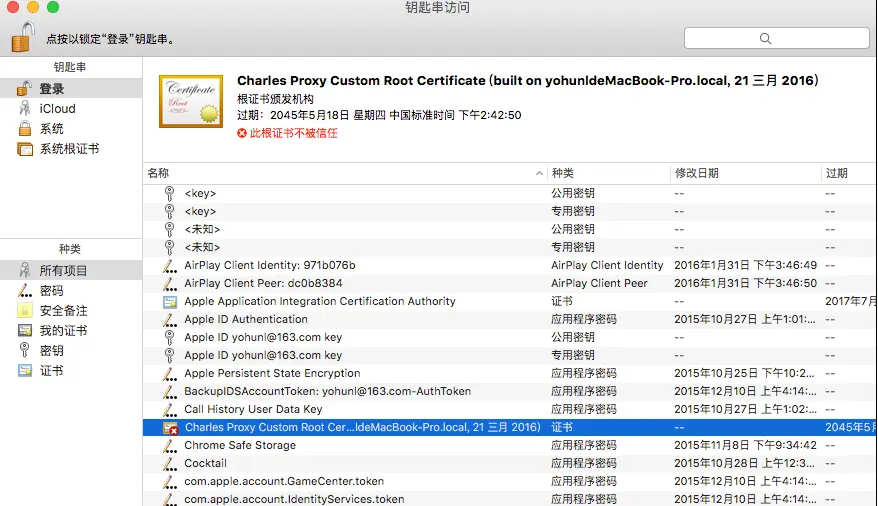Image resolution: width=878 pixels, height=506 pixels.
Task: Click the 2016年1月31日 下午3:46:49 date cell
Action: [x=745, y=265]
